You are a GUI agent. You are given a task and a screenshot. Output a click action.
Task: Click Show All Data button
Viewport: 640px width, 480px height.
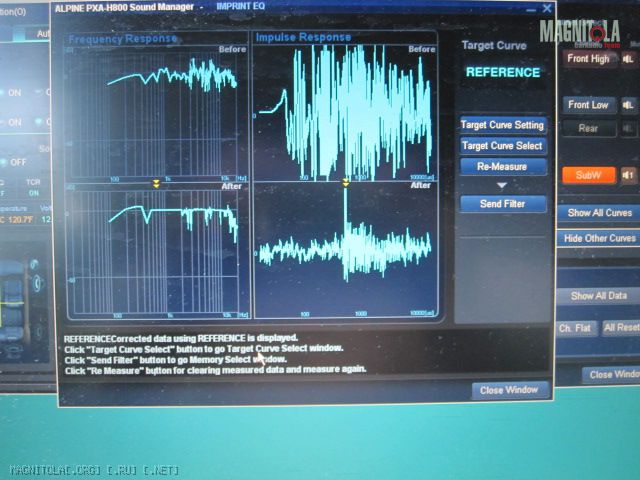coord(599,296)
